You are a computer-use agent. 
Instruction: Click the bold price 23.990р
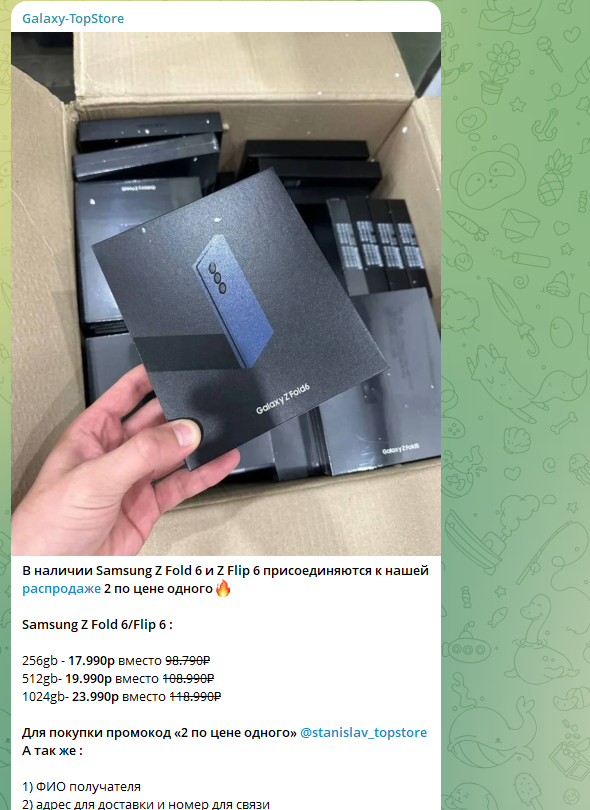tap(95, 696)
